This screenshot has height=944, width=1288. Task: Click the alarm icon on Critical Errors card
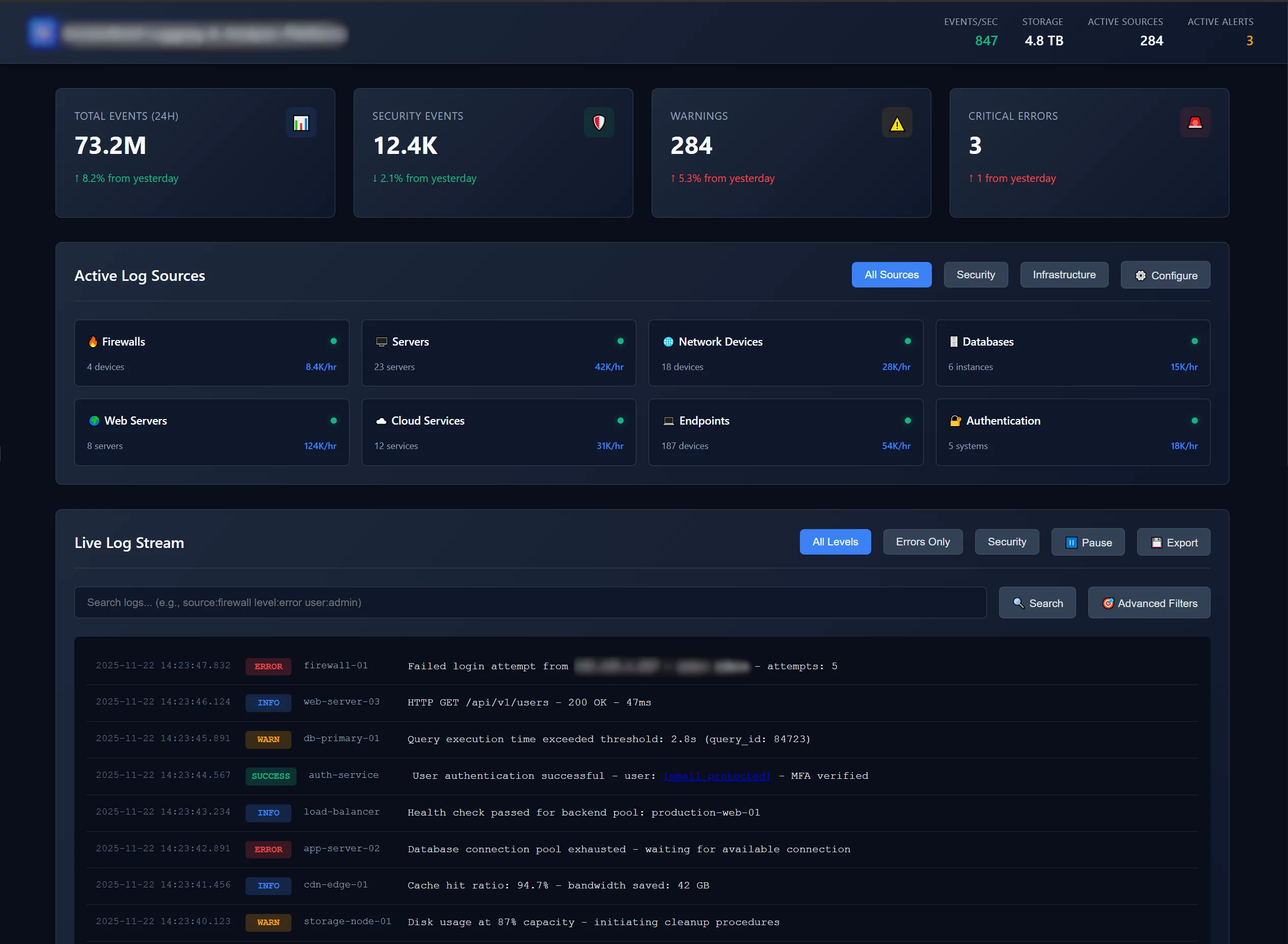(1195, 122)
